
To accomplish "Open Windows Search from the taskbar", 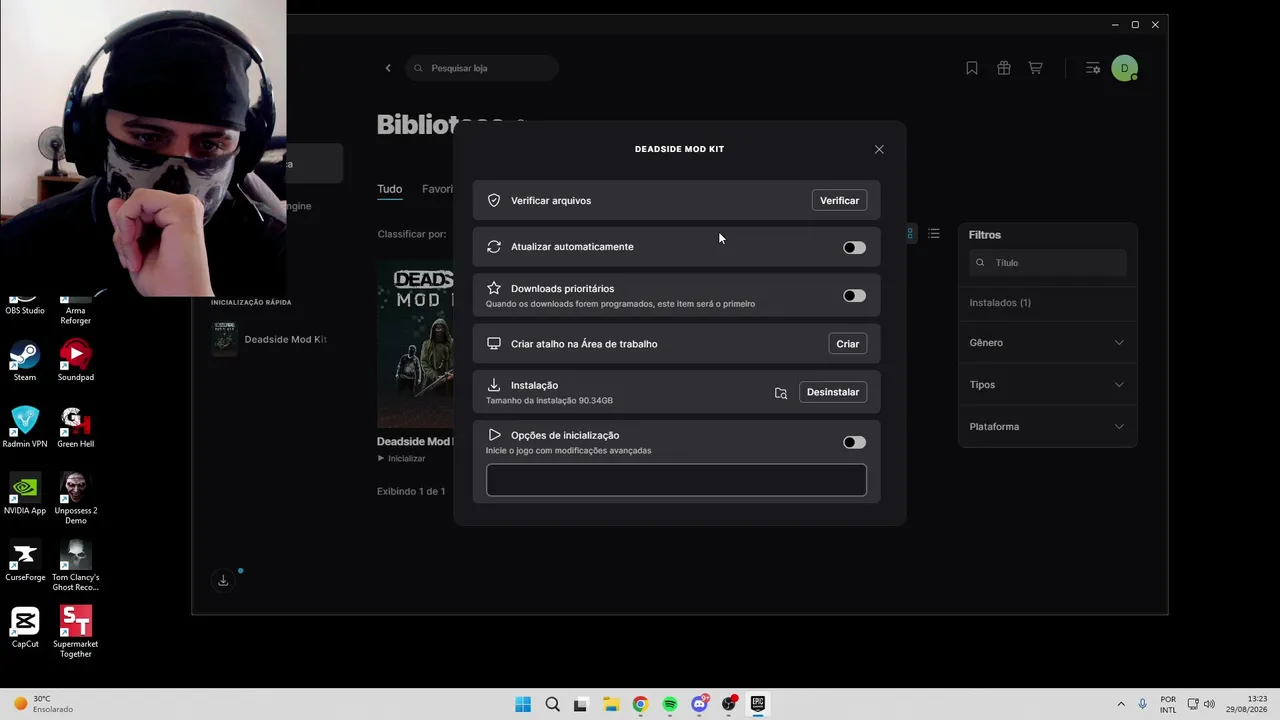I will (x=552, y=704).
